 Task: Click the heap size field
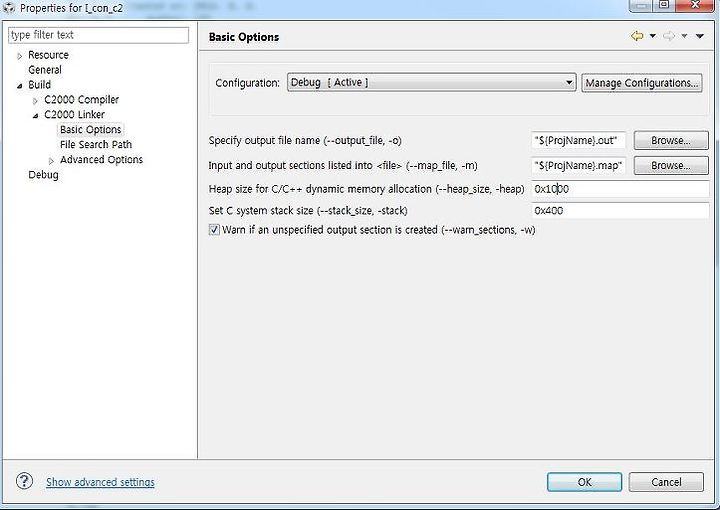click(x=620, y=189)
